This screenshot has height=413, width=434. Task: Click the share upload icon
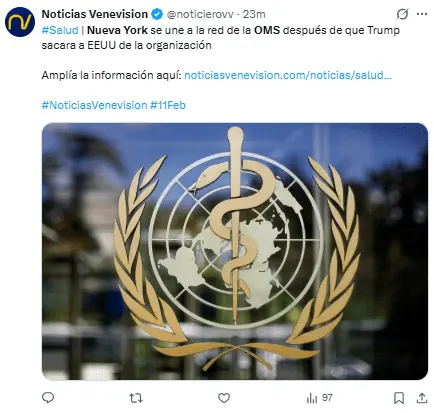tap(422, 398)
